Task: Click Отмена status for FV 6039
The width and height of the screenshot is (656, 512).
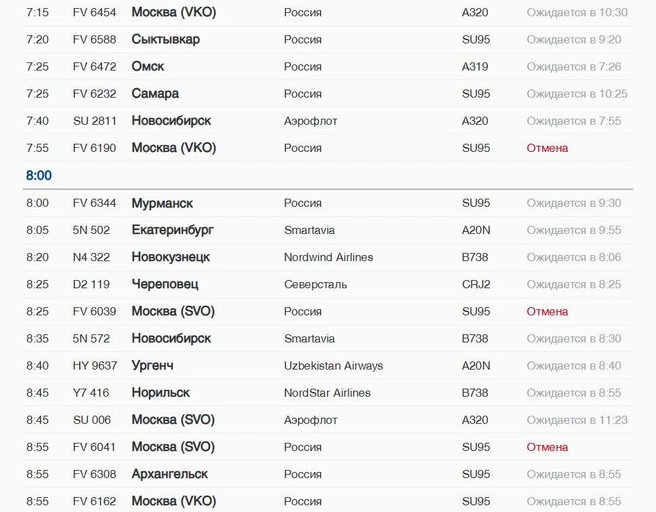Action: (547, 312)
